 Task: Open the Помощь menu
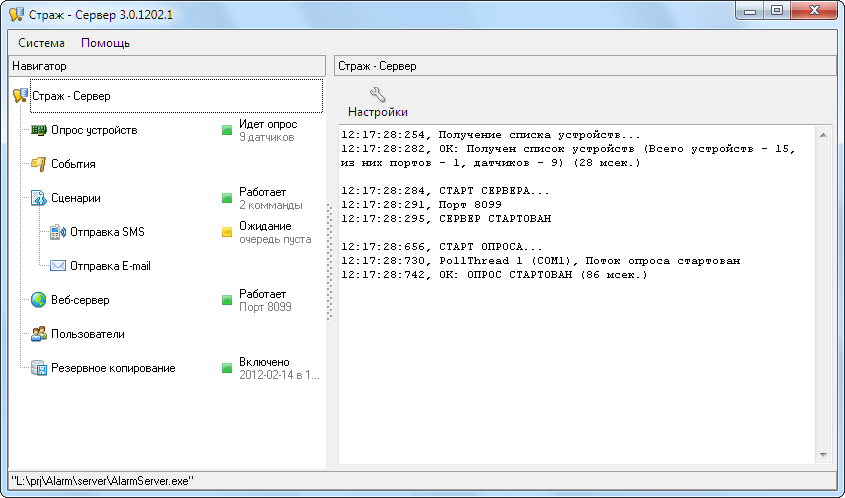(x=106, y=43)
